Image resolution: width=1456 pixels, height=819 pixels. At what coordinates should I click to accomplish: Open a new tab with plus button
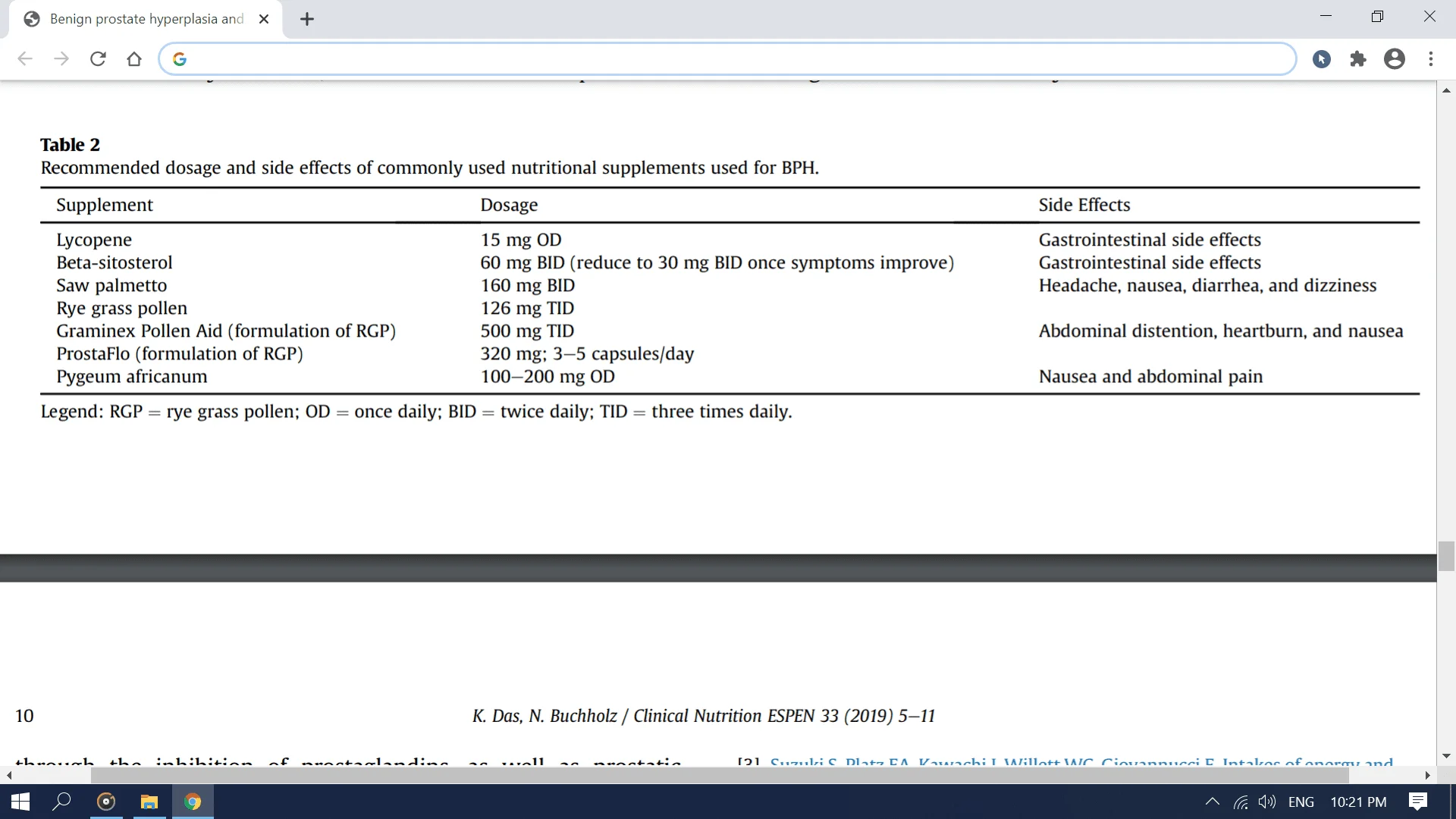[307, 20]
